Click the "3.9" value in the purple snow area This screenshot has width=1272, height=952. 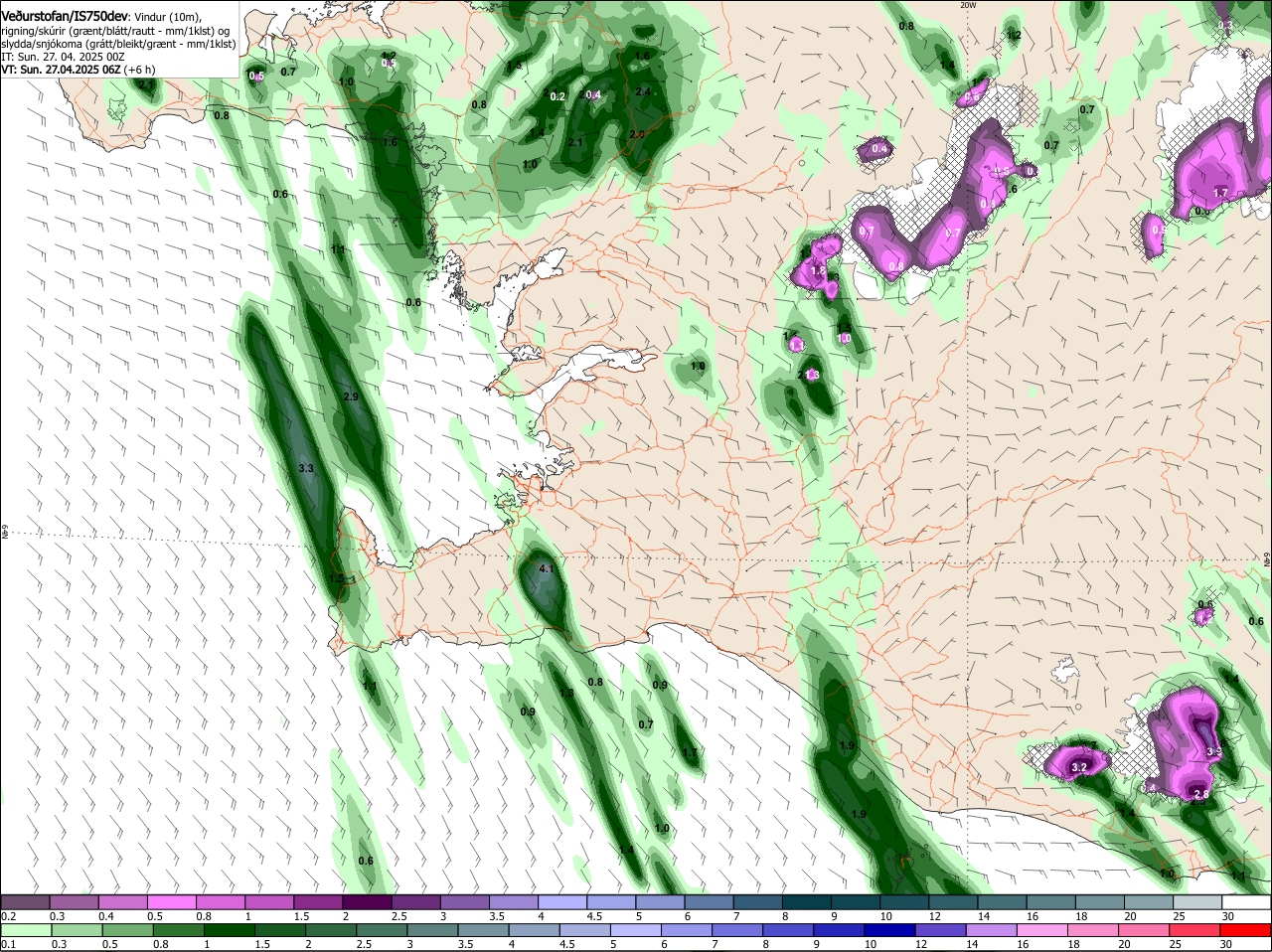click(1213, 753)
